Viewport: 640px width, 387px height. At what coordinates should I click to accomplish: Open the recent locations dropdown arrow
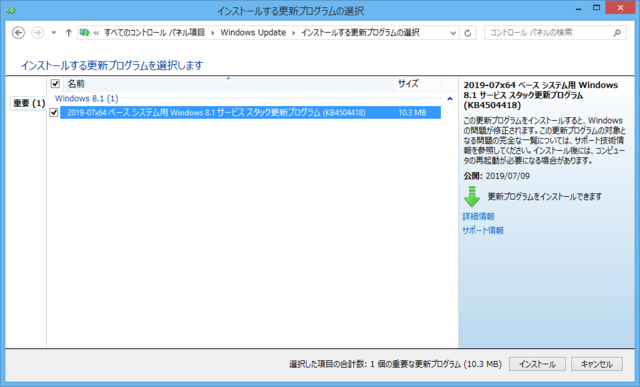click(x=53, y=33)
